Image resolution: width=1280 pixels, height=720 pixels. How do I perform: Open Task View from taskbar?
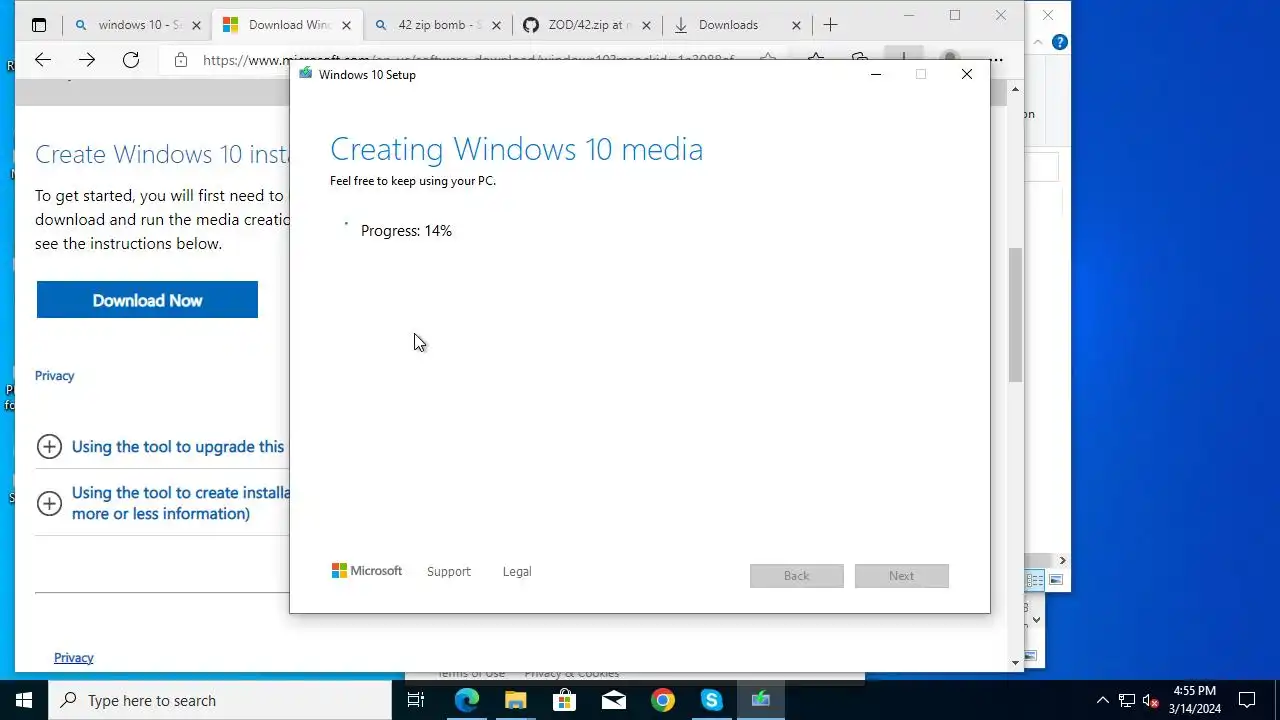(416, 700)
